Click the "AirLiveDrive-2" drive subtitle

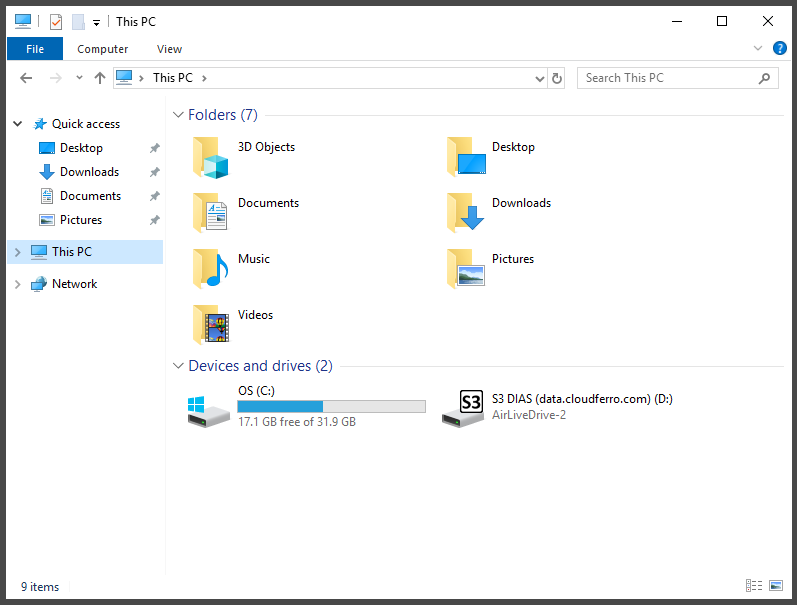click(x=529, y=415)
